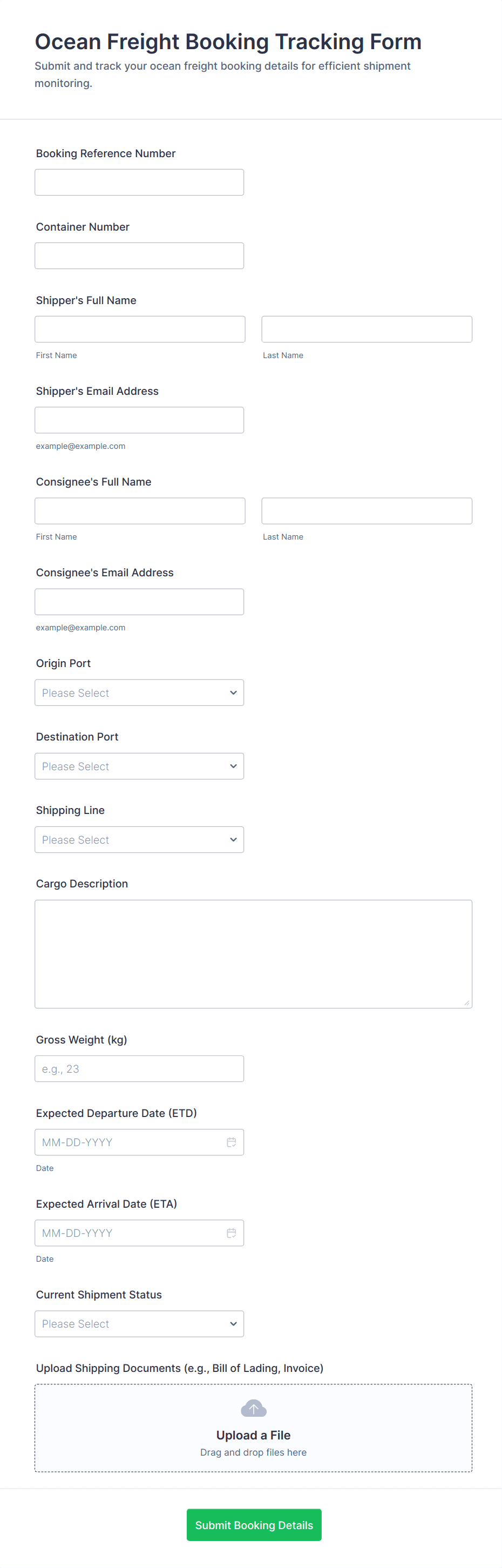Click the Container Number field

(139, 255)
